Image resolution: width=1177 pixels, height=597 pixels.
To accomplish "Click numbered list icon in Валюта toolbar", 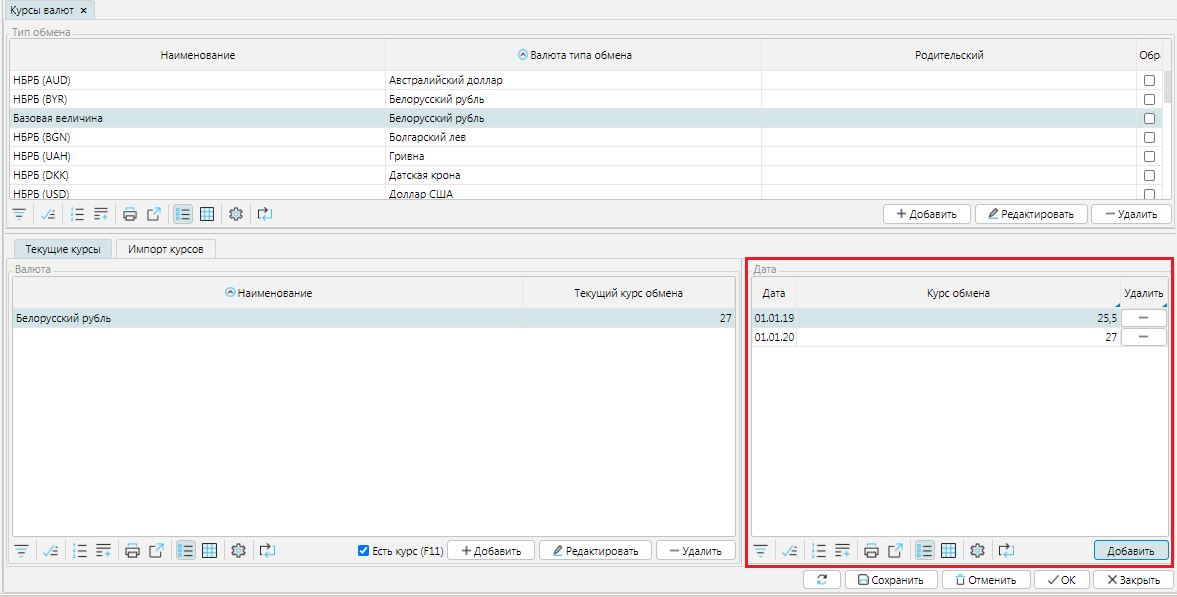I will [x=78, y=551].
